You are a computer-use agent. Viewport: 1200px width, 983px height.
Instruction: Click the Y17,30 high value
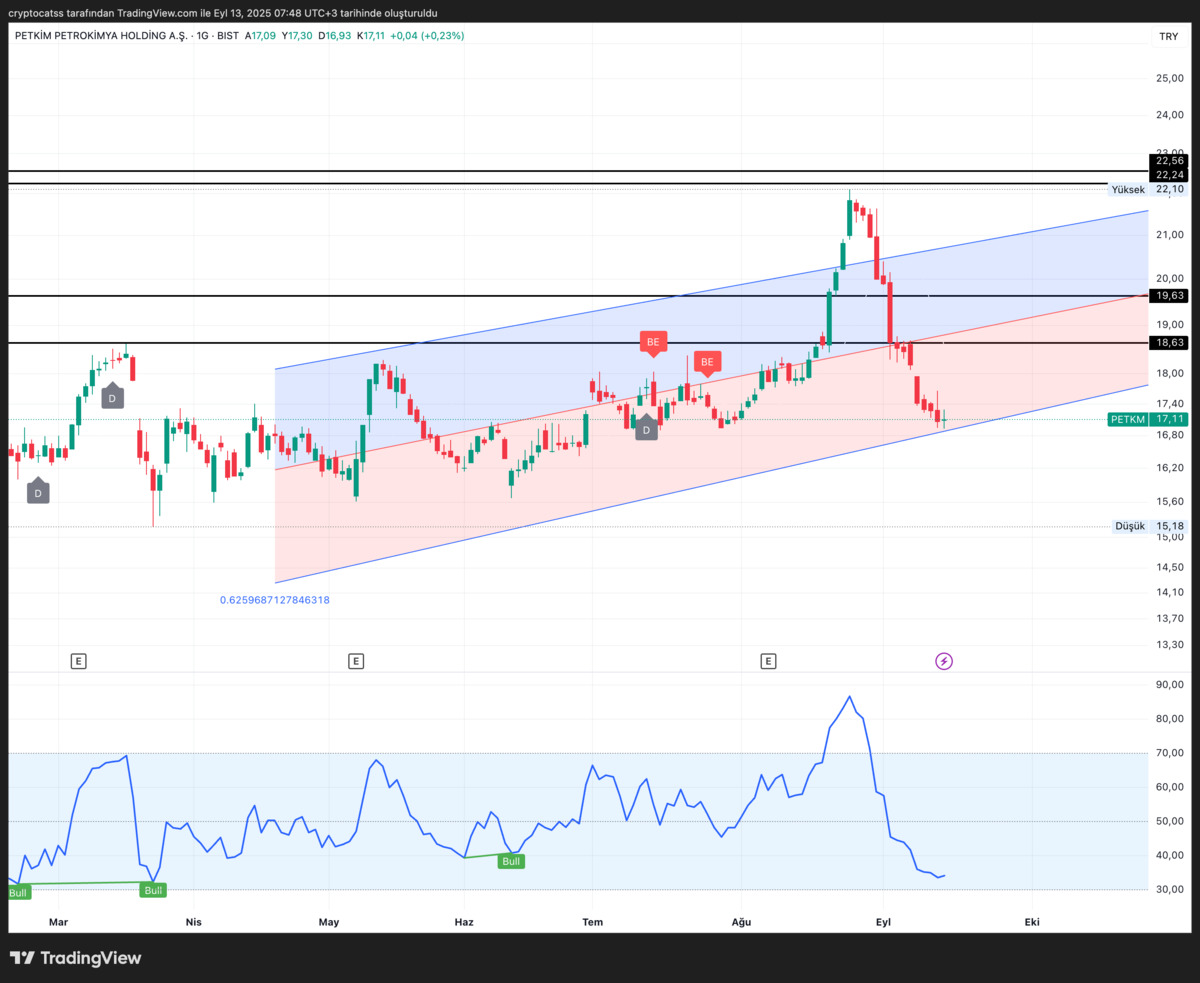[x=297, y=35]
